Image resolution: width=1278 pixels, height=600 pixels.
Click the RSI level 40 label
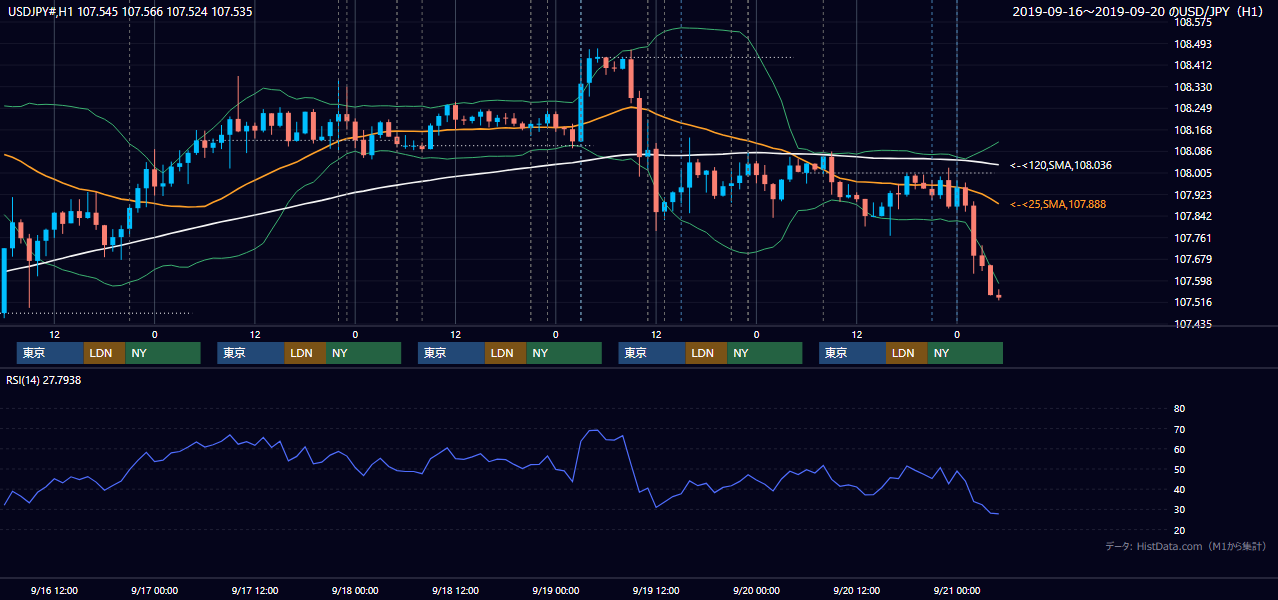point(1179,489)
